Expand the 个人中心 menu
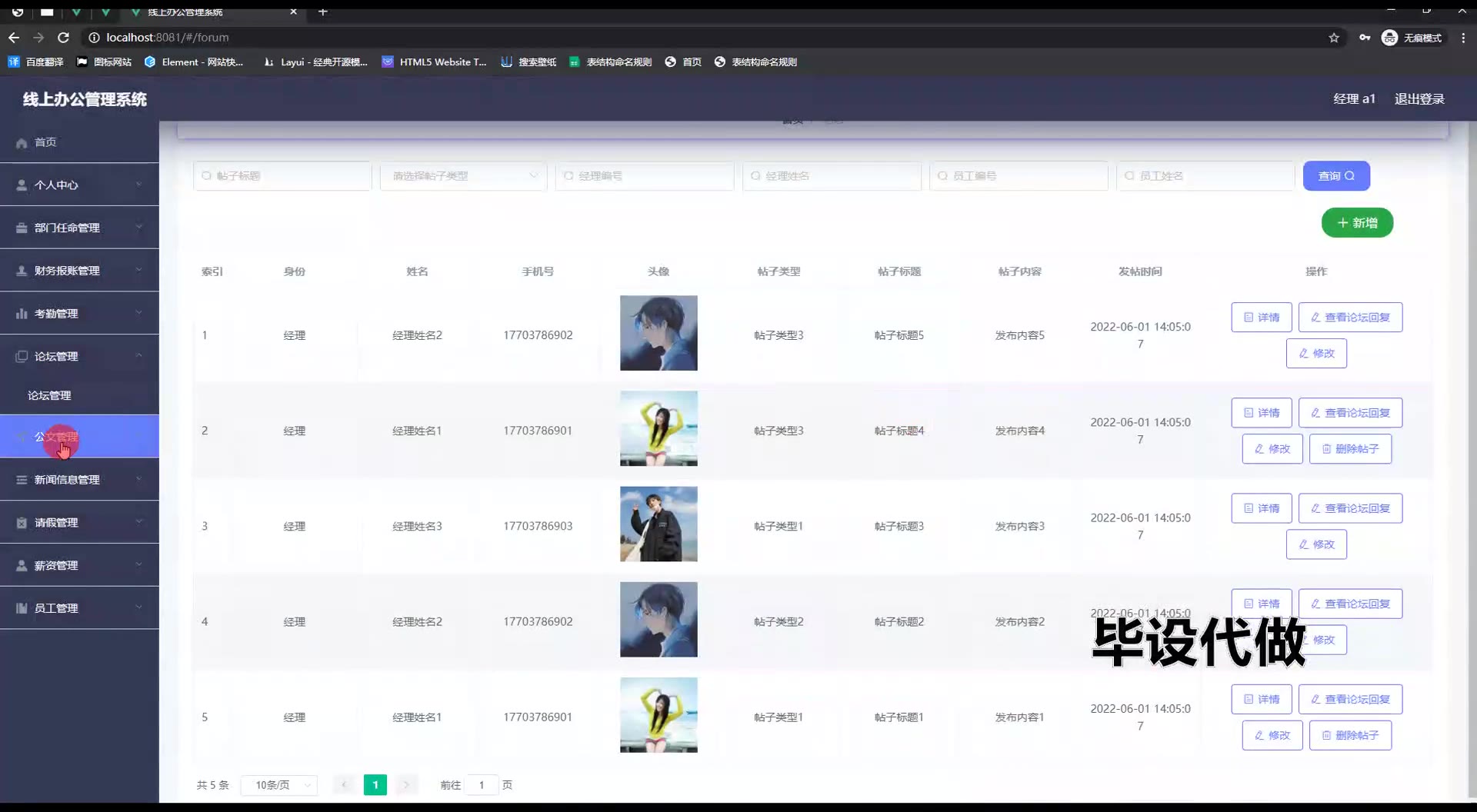 [x=79, y=185]
